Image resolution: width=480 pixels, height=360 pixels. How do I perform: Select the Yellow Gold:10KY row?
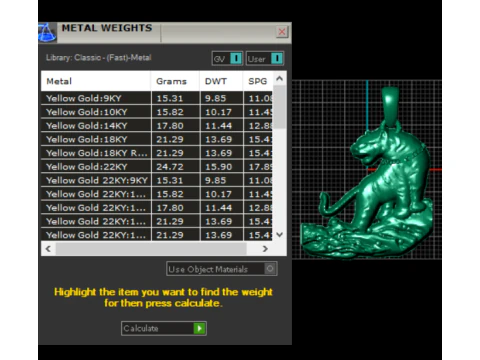pos(157,112)
